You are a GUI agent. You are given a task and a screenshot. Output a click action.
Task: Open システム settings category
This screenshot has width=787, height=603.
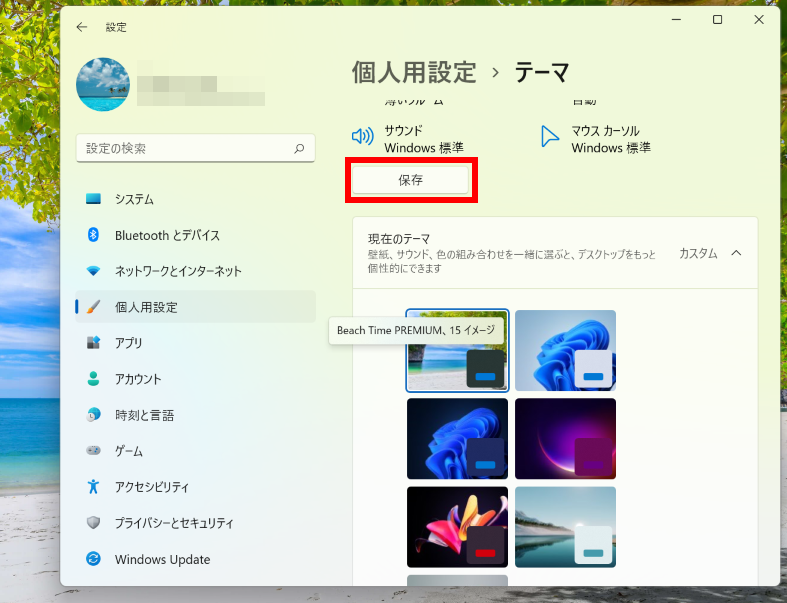coord(195,199)
